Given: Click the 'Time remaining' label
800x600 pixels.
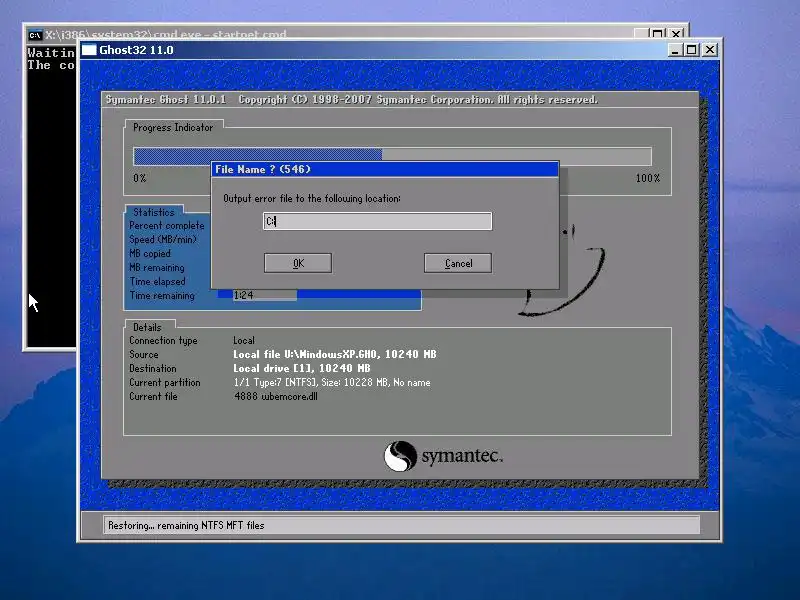Looking at the screenshot, I should point(162,295).
